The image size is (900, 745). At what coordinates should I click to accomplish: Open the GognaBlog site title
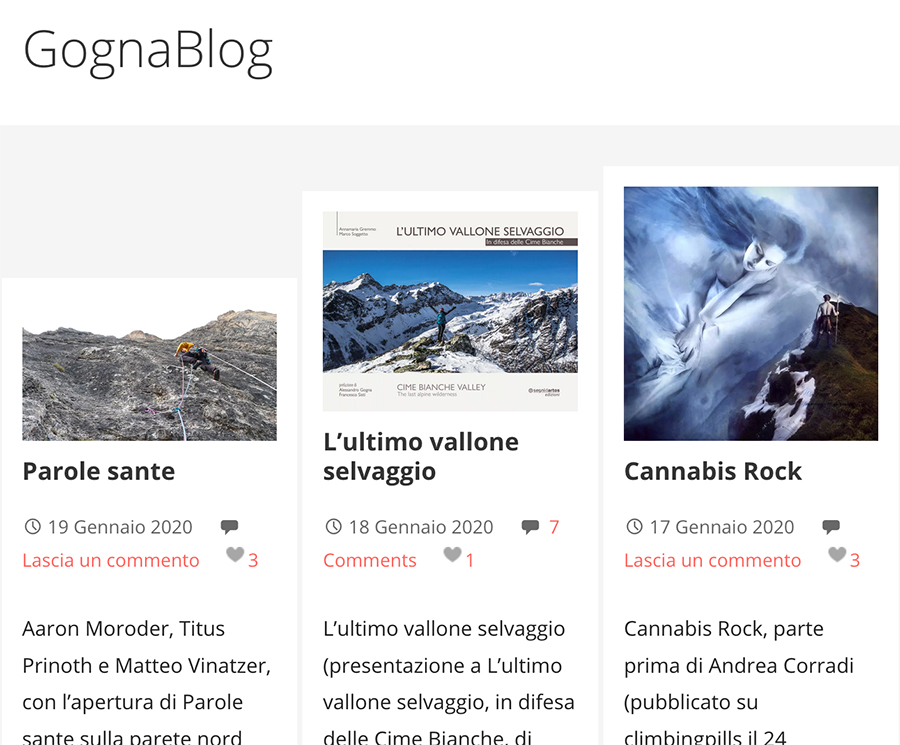point(148,51)
